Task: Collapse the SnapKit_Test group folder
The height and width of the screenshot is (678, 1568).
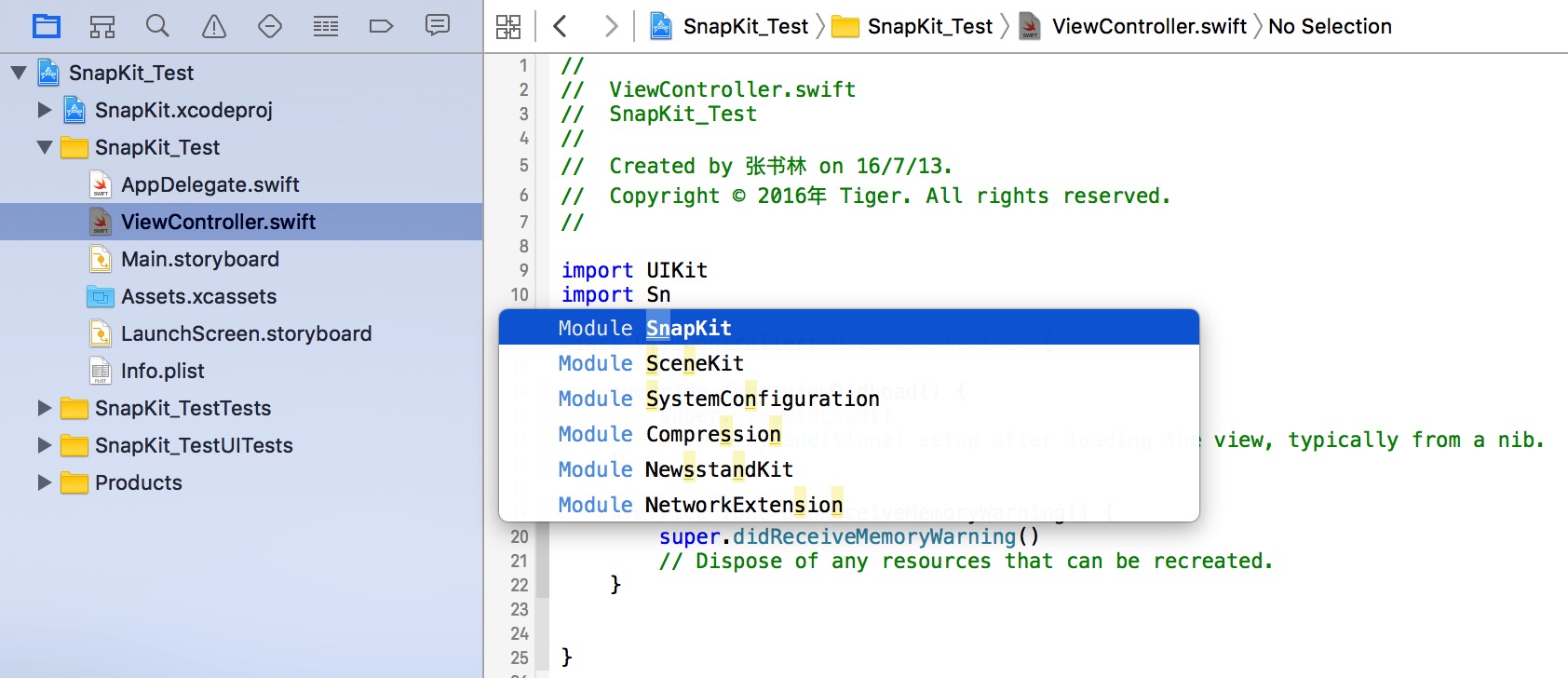Action: [45, 147]
